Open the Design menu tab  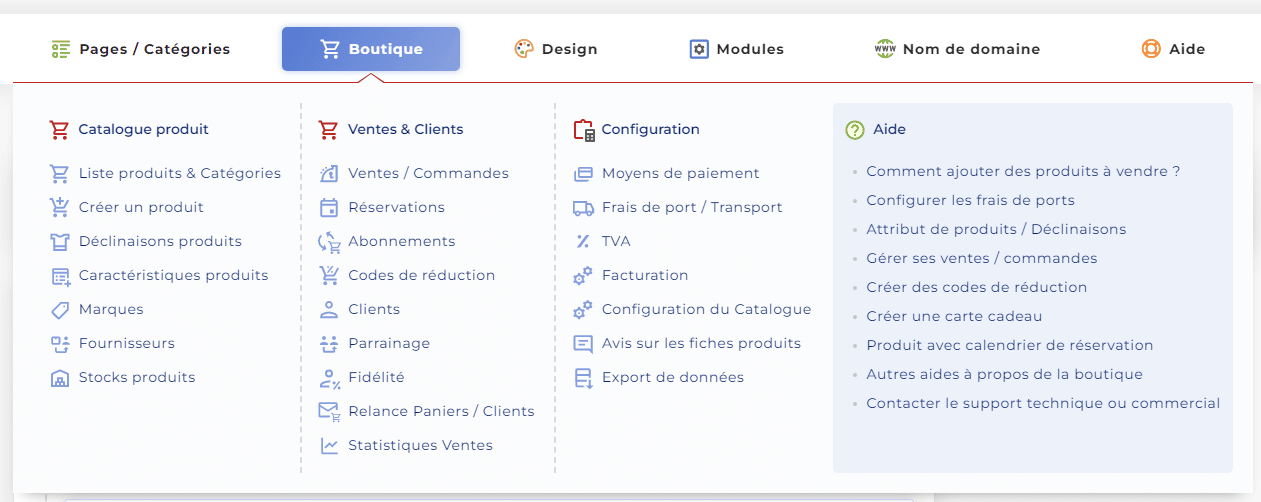point(556,49)
